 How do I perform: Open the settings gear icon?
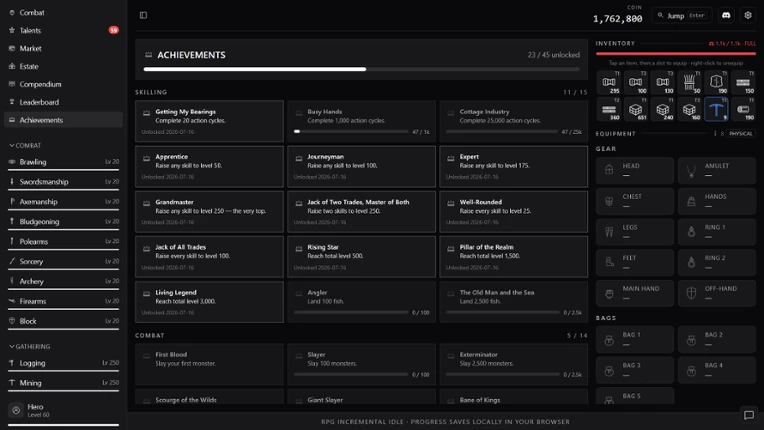point(748,15)
